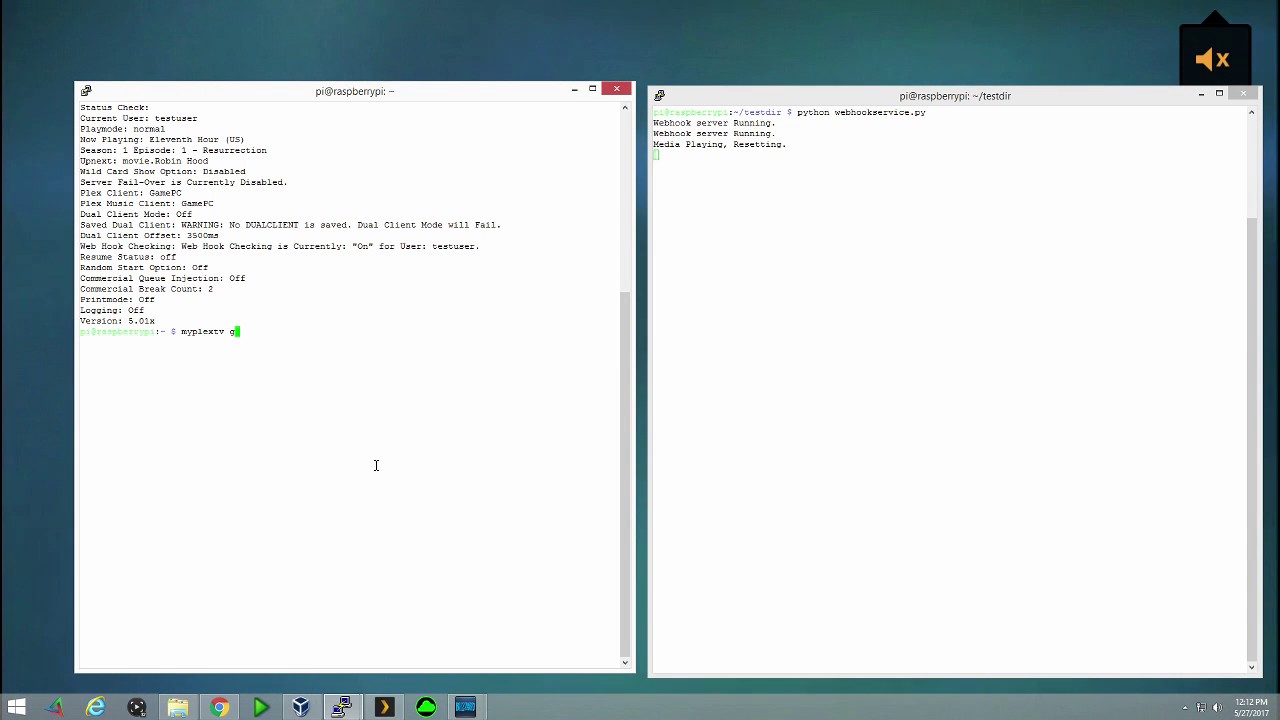The width and height of the screenshot is (1280, 720).
Task: Click the green cloud taskbar icon
Action: [x=425, y=708]
